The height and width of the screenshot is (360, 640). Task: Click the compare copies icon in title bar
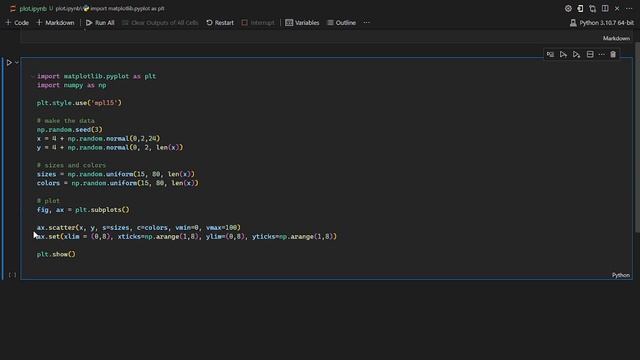pos(592,8)
